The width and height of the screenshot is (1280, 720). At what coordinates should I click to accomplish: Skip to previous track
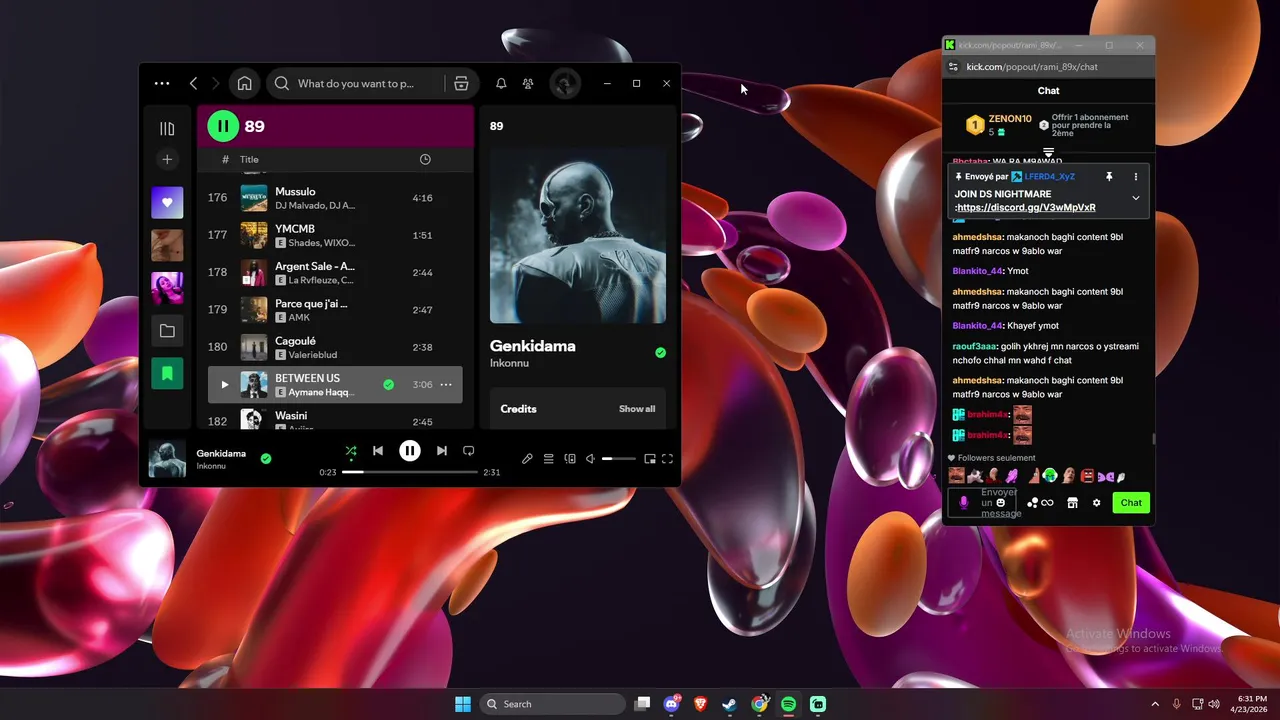coord(378,451)
